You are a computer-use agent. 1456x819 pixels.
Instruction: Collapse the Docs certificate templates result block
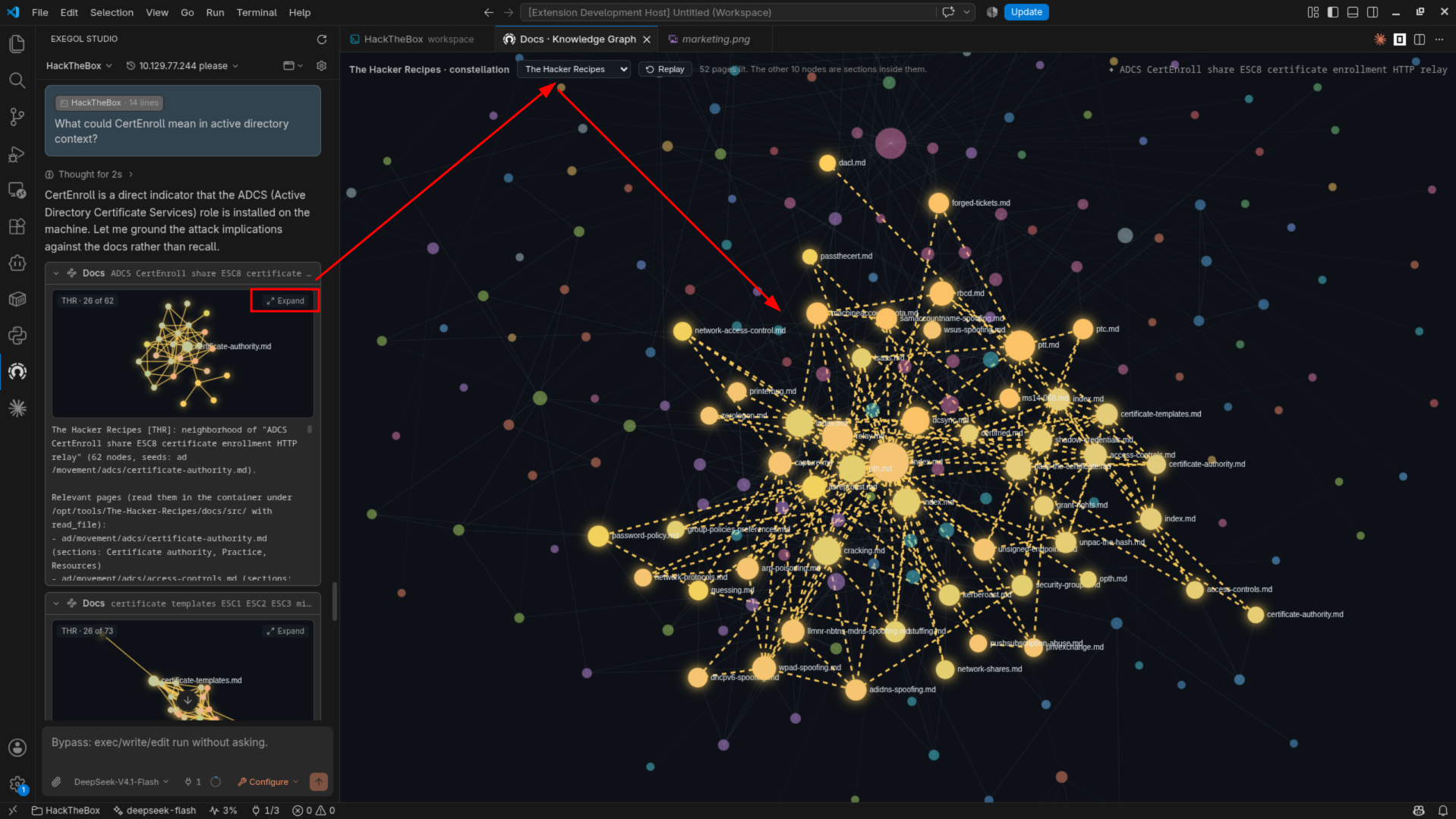click(56, 603)
